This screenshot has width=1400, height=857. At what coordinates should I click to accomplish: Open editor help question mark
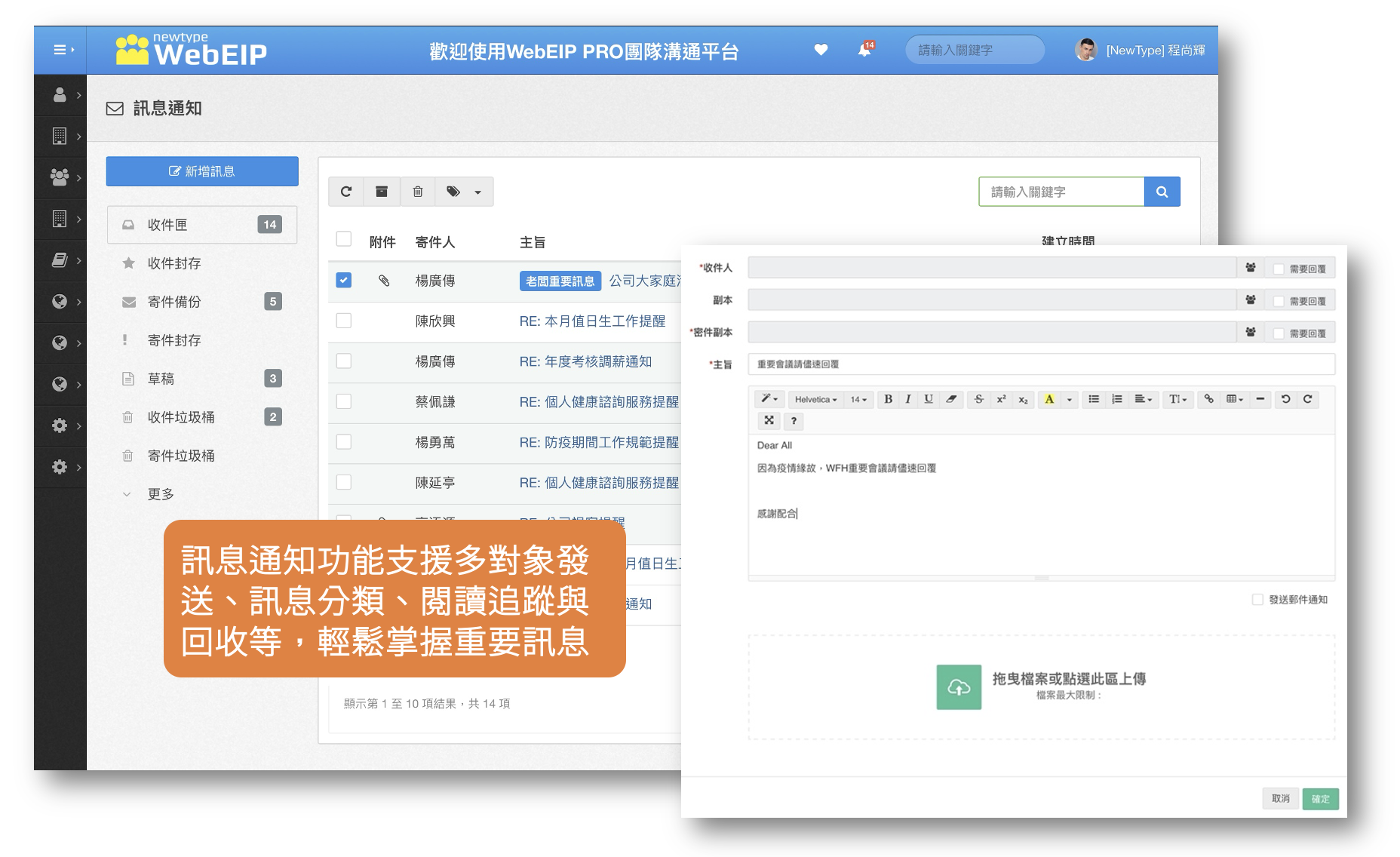(x=794, y=420)
